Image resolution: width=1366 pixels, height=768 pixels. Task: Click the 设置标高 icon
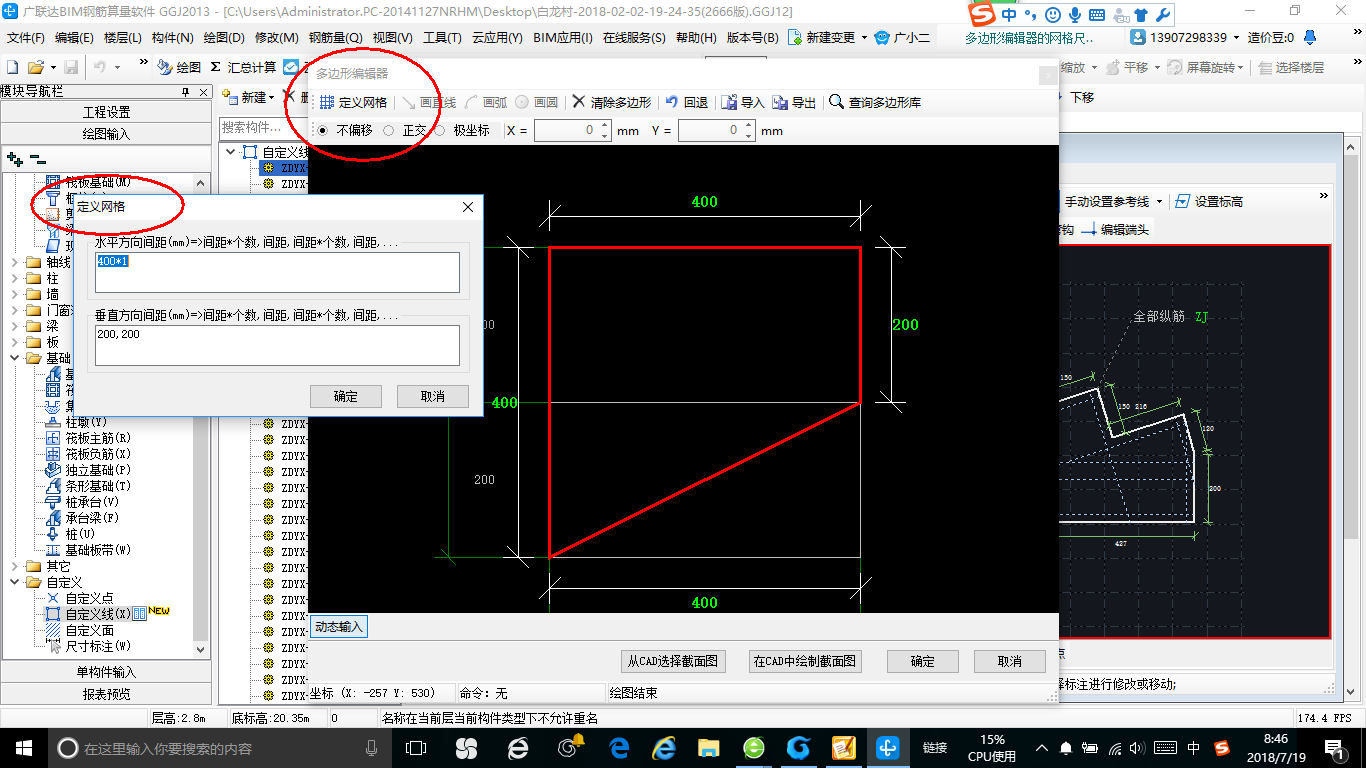click(x=1183, y=201)
